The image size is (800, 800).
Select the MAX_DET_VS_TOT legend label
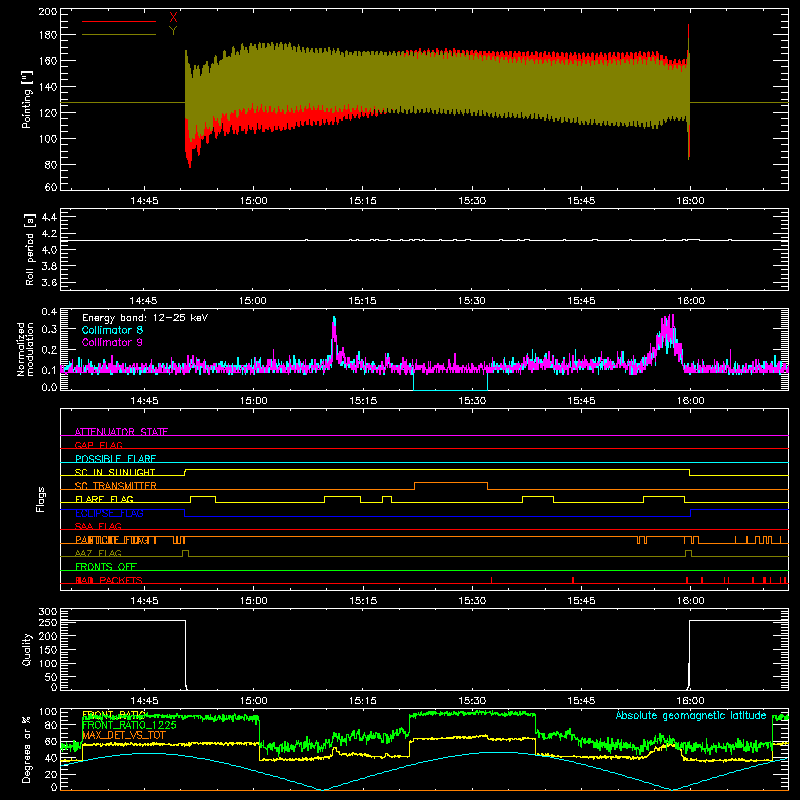tap(123, 735)
